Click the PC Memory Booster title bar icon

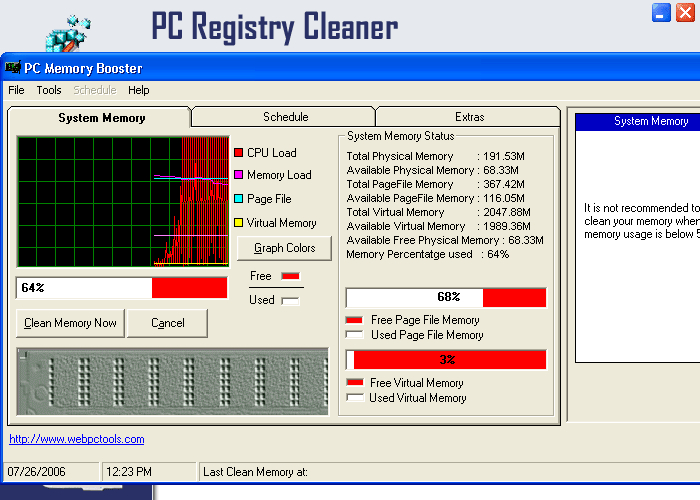(12, 67)
